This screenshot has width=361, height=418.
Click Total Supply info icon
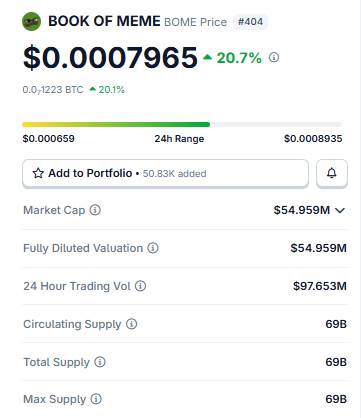pos(100,362)
